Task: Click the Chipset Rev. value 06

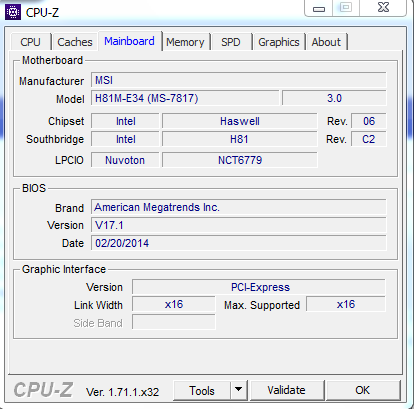Action: coord(369,121)
